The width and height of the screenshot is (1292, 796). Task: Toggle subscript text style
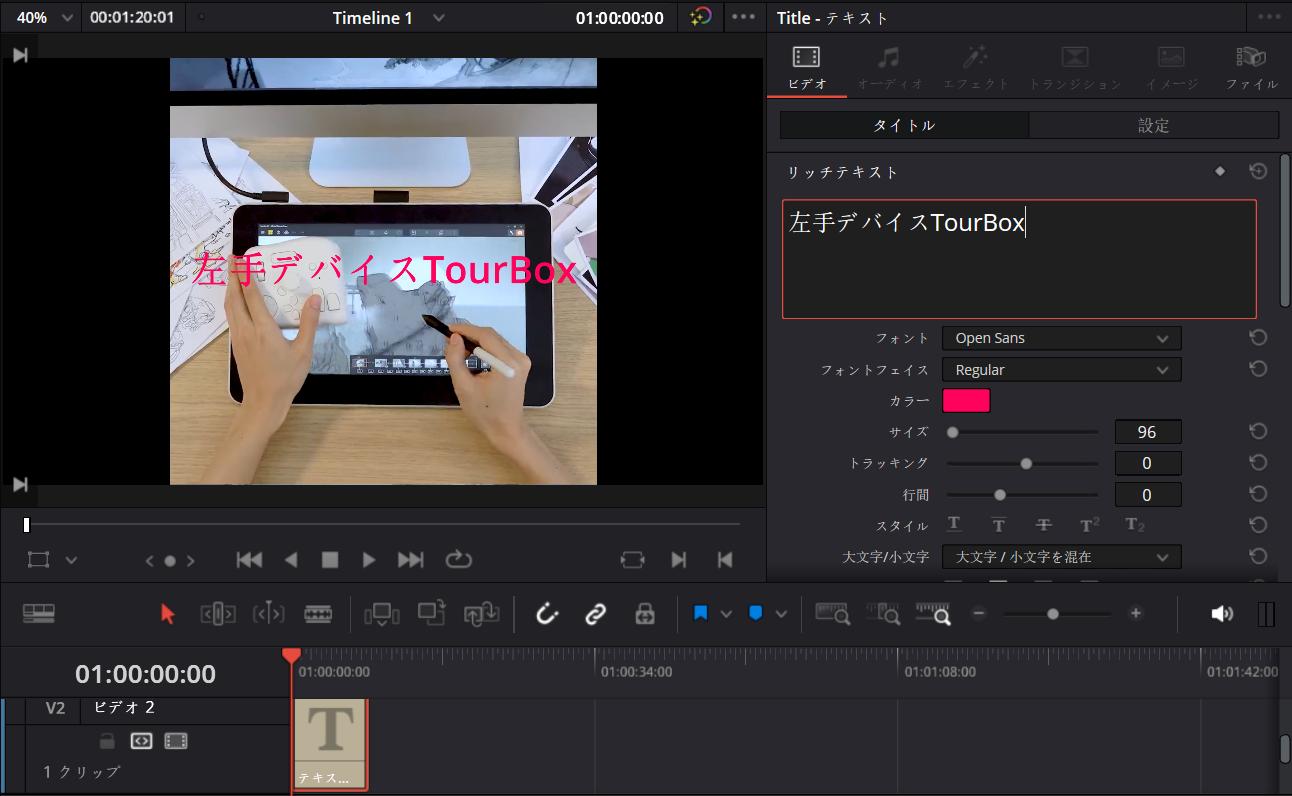[1135, 525]
